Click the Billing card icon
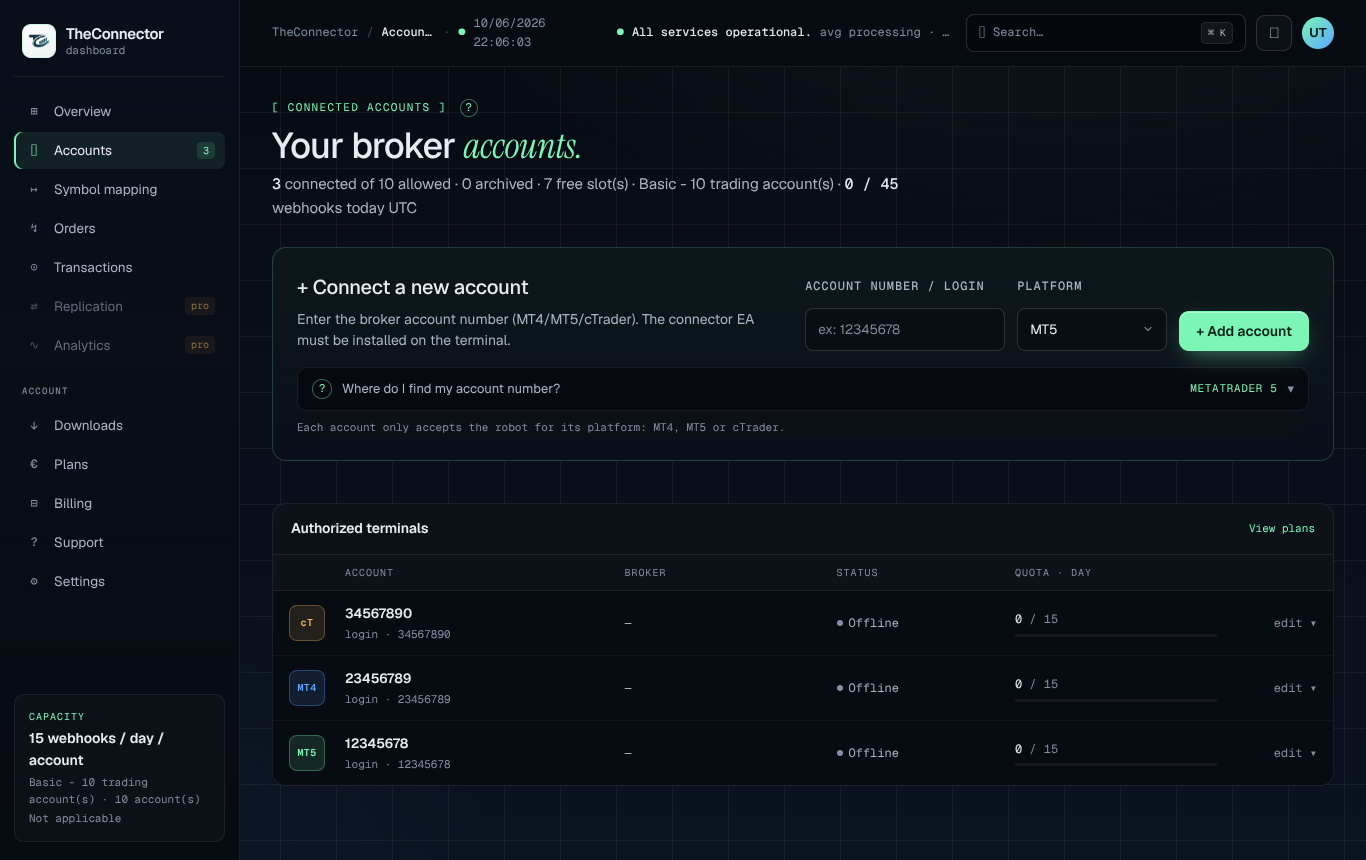This screenshot has height=860, width=1366. click(x=34, y=503)
